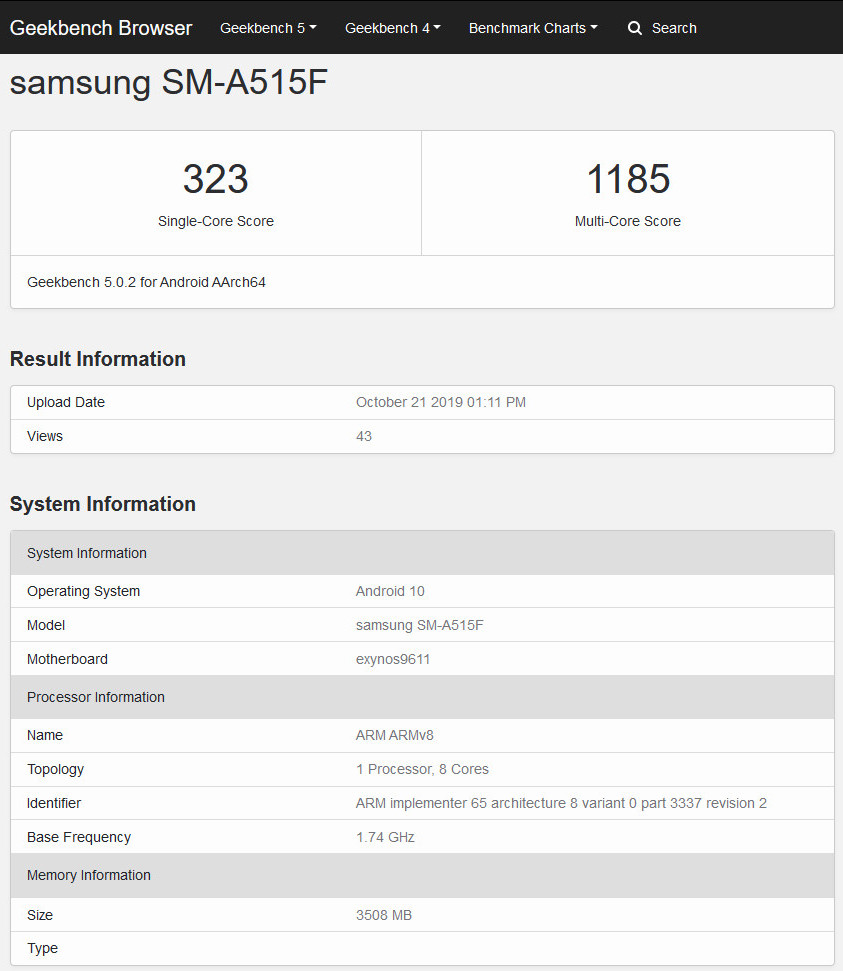Viewport: 843px width, 971px height.
Task: Click the Topology row value
Action: click(422, 769)
